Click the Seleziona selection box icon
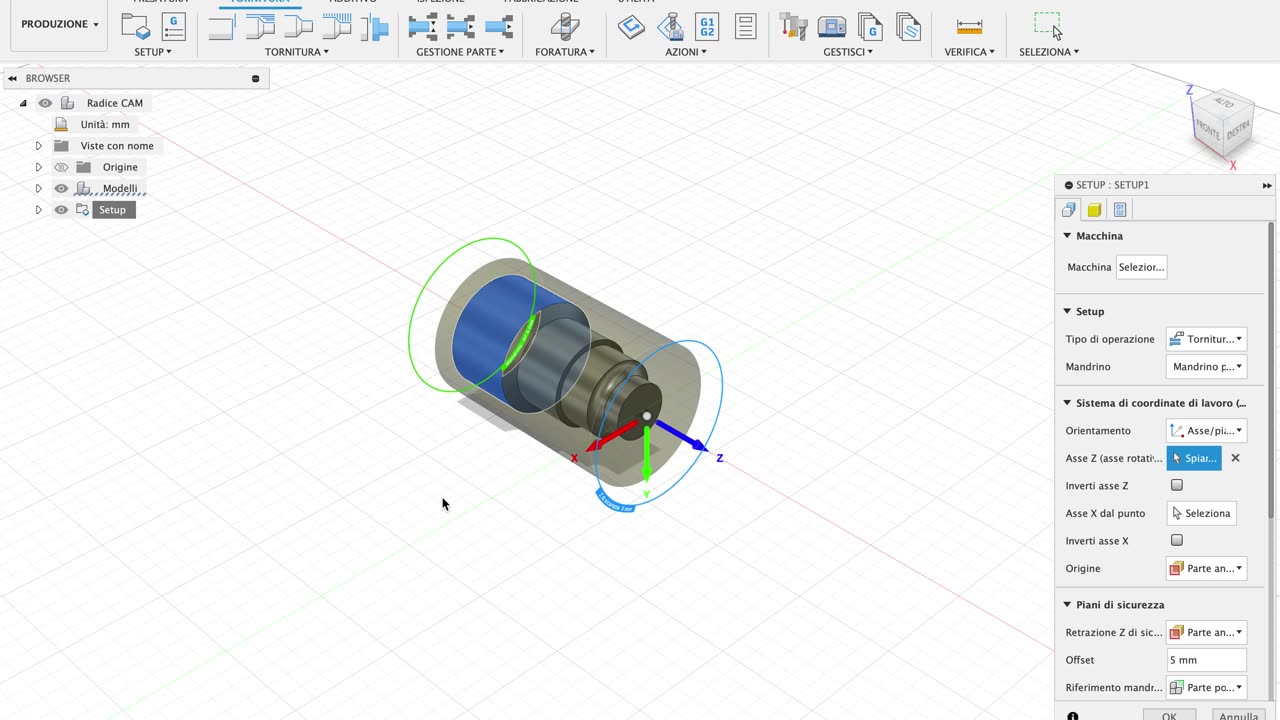 point(1048,27)
